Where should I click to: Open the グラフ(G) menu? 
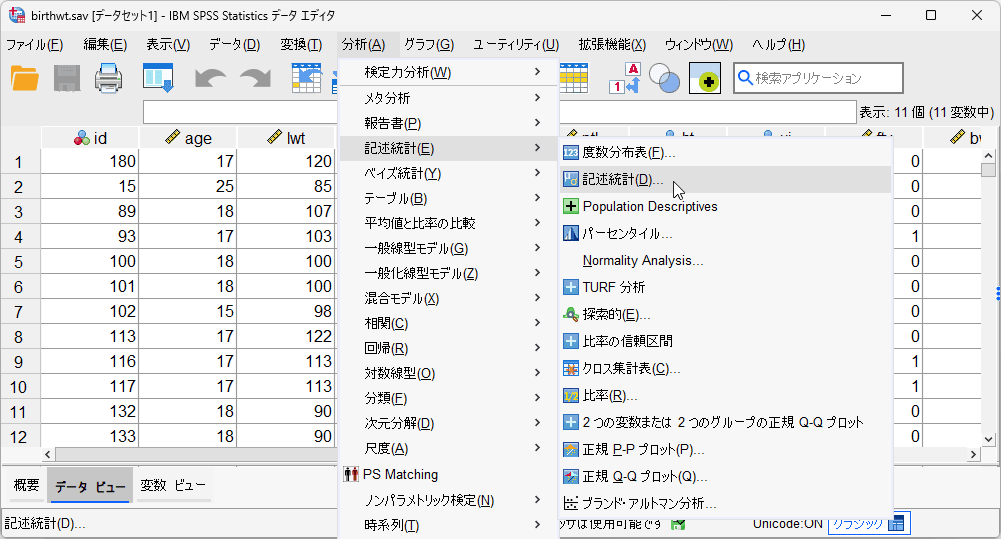[429, 45]
